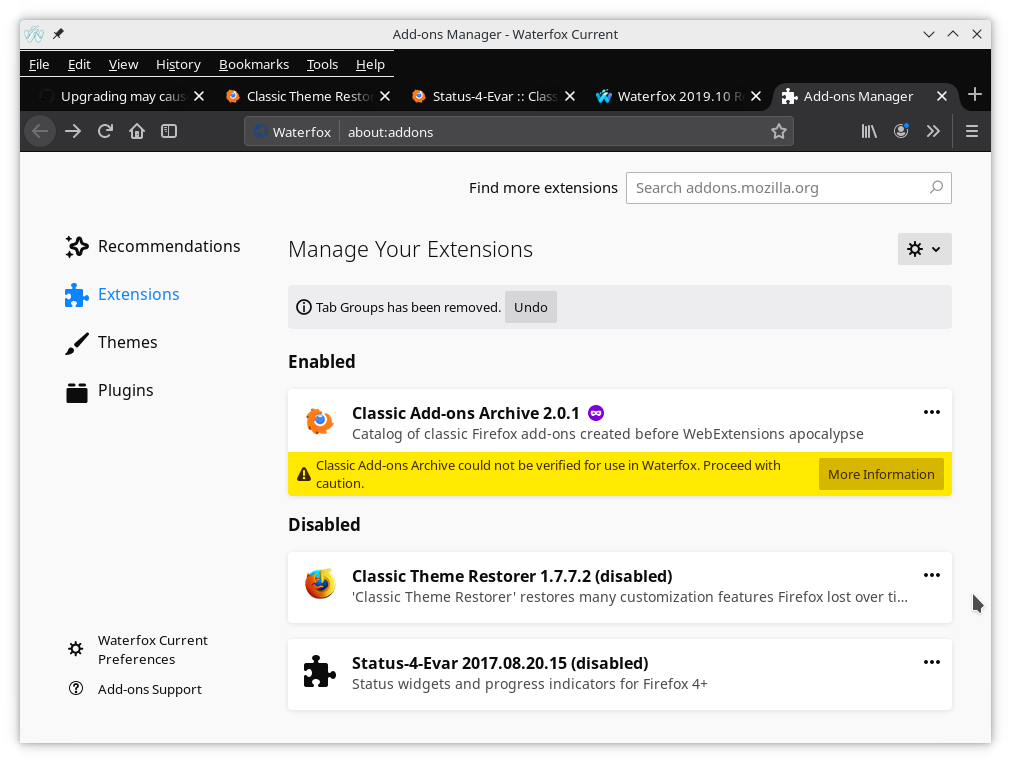Viewport: 1011px width, 763px height.
Task: Open the Help menu
Action: (x=370, y=64)
